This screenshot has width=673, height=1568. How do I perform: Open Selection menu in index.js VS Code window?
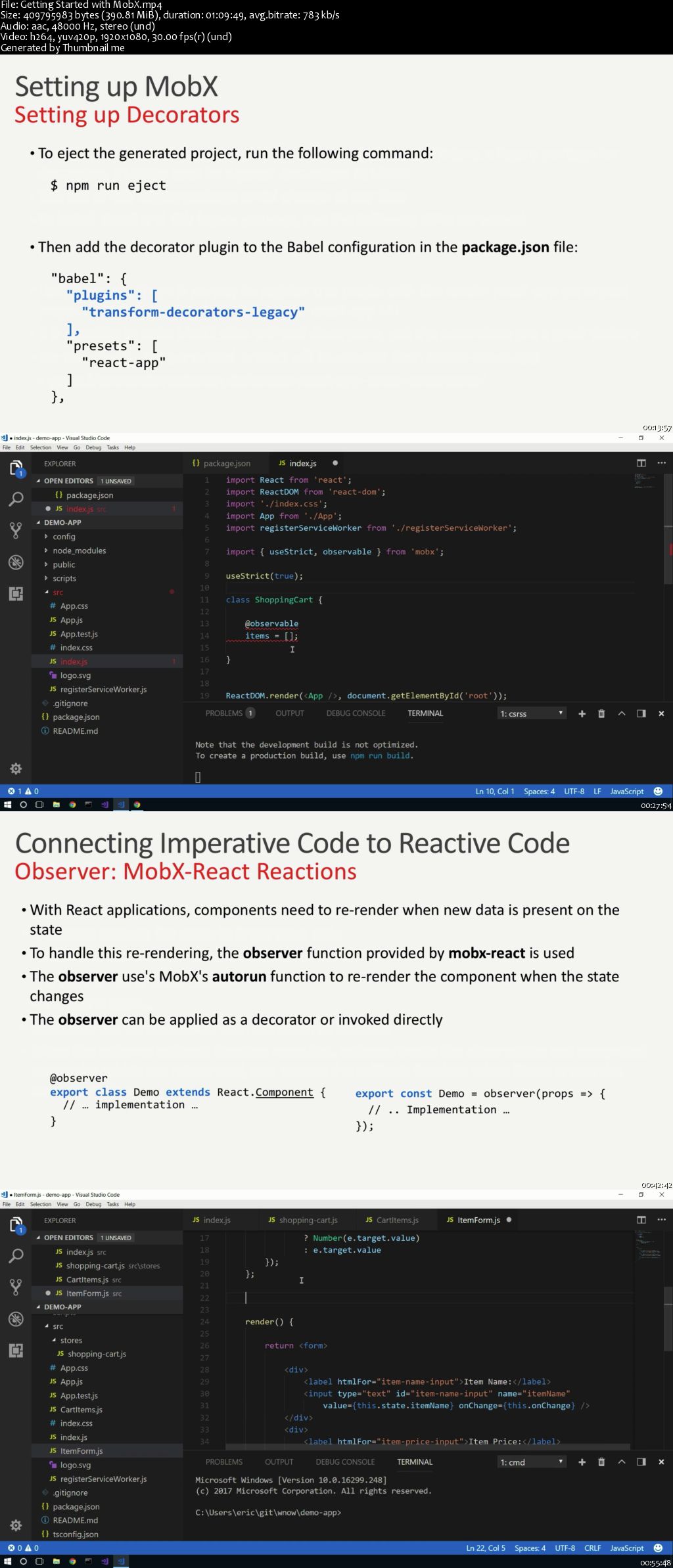pyautogui.click(x=41, y=447)
